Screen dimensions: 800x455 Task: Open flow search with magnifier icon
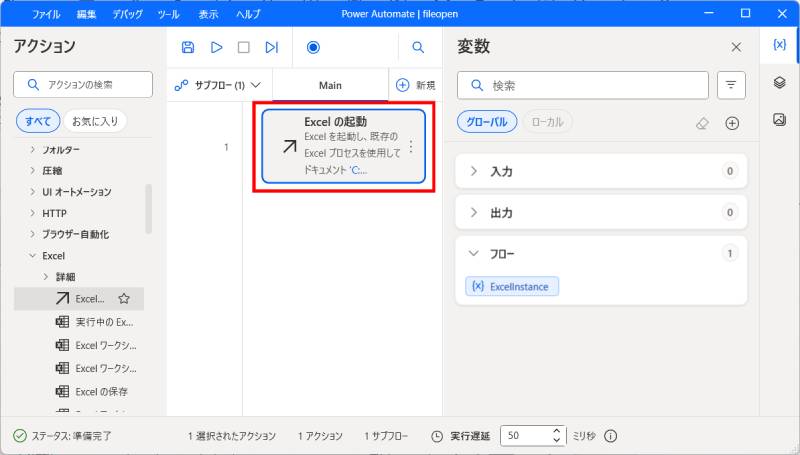(x=418, y=47)
